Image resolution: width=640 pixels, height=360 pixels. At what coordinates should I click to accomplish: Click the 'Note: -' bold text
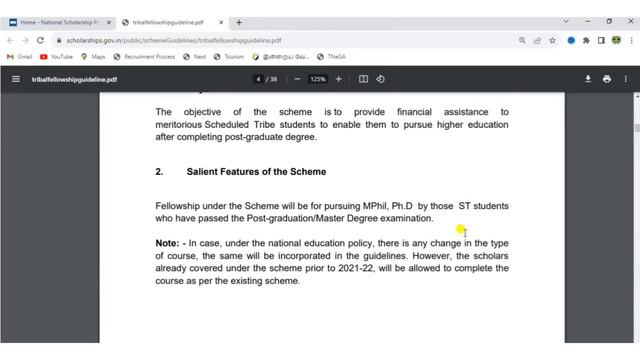pos(171,243)
